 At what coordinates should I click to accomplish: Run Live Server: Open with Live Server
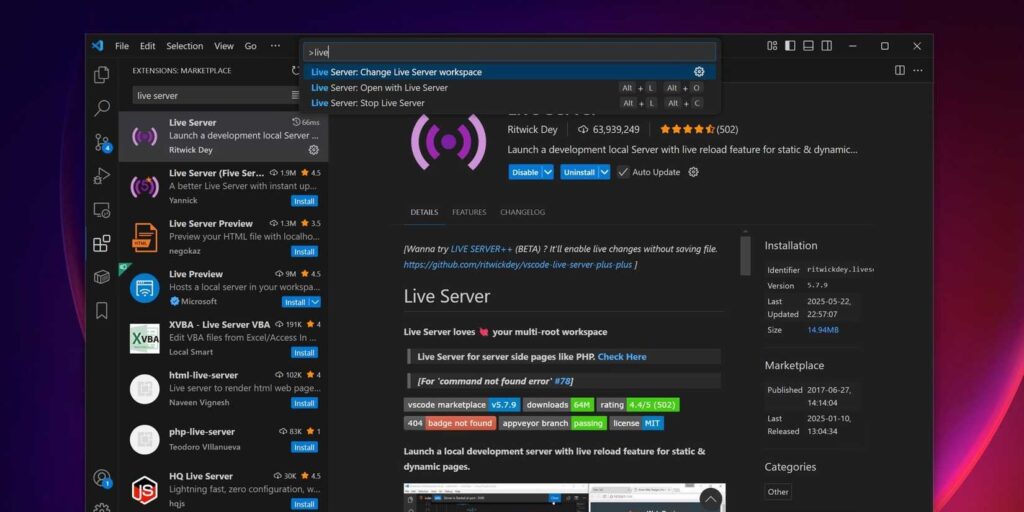click(x=509, y=88)
